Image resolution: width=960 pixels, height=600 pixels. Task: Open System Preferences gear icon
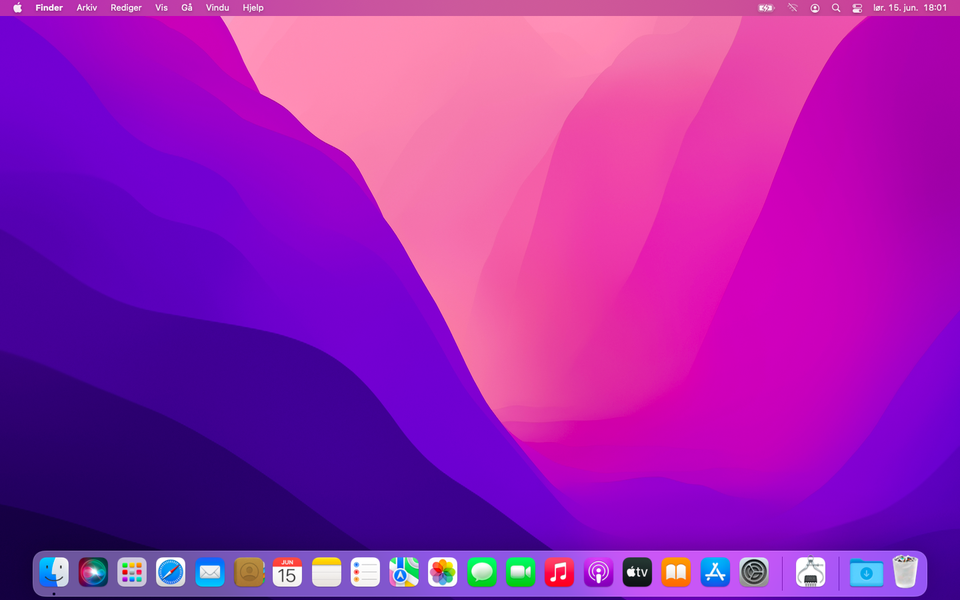coord(754,572)
